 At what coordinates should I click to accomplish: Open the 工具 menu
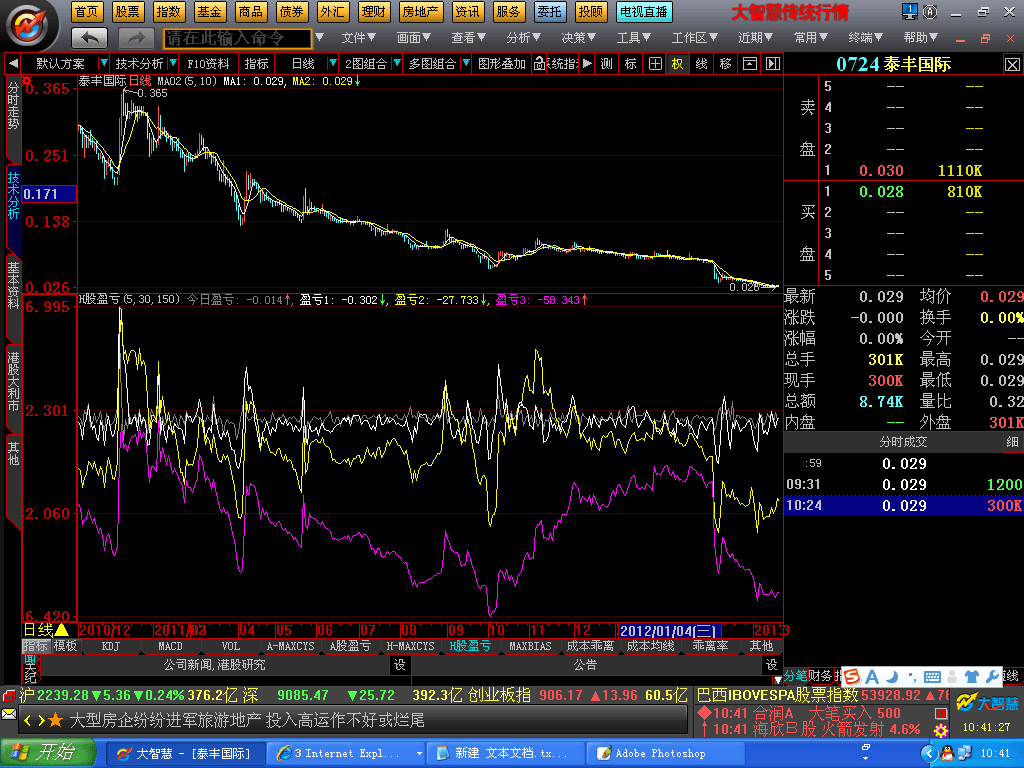pos(633,38)
